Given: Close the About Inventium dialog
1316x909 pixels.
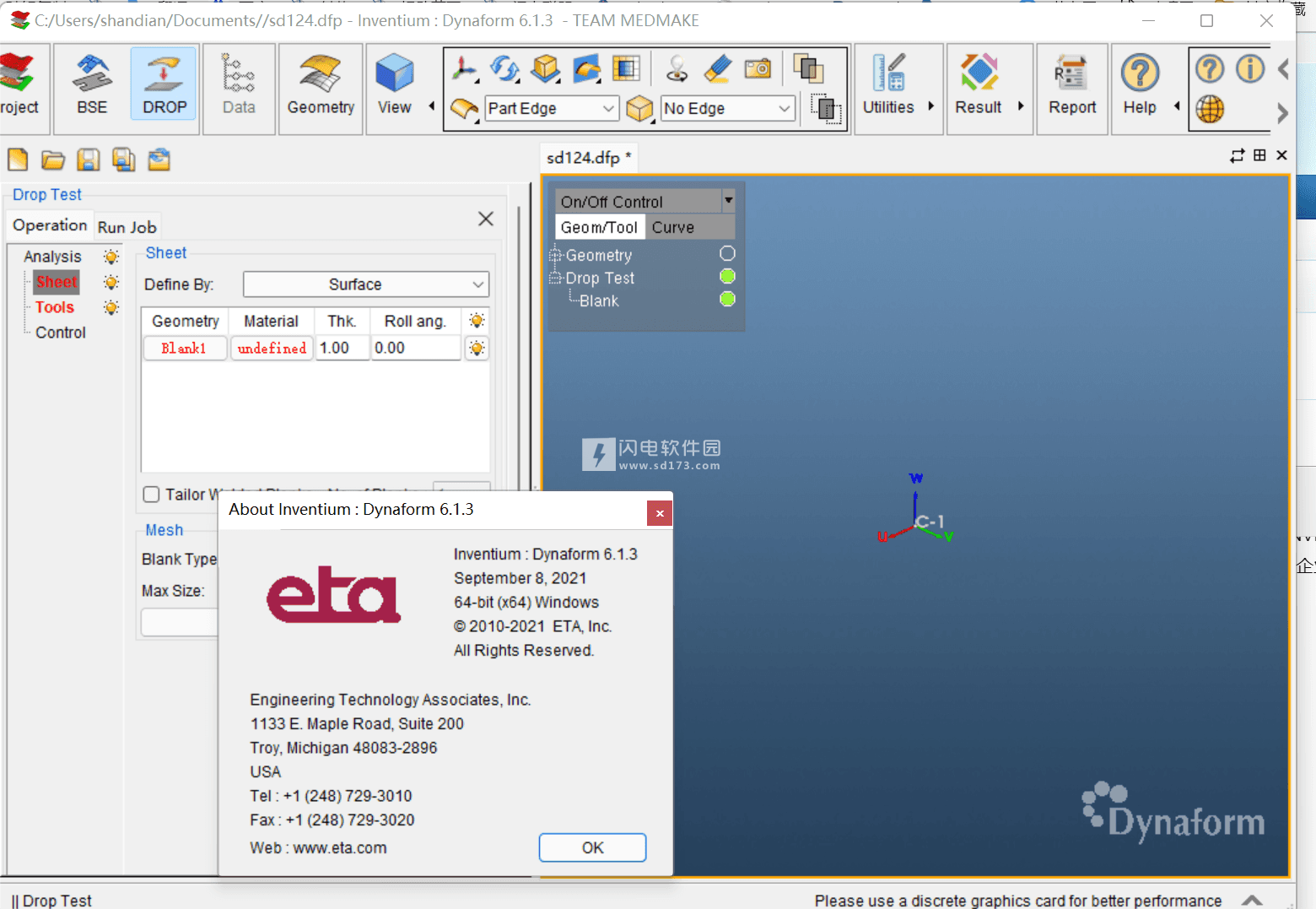Looking at the screenshot, I should point(660,513).
